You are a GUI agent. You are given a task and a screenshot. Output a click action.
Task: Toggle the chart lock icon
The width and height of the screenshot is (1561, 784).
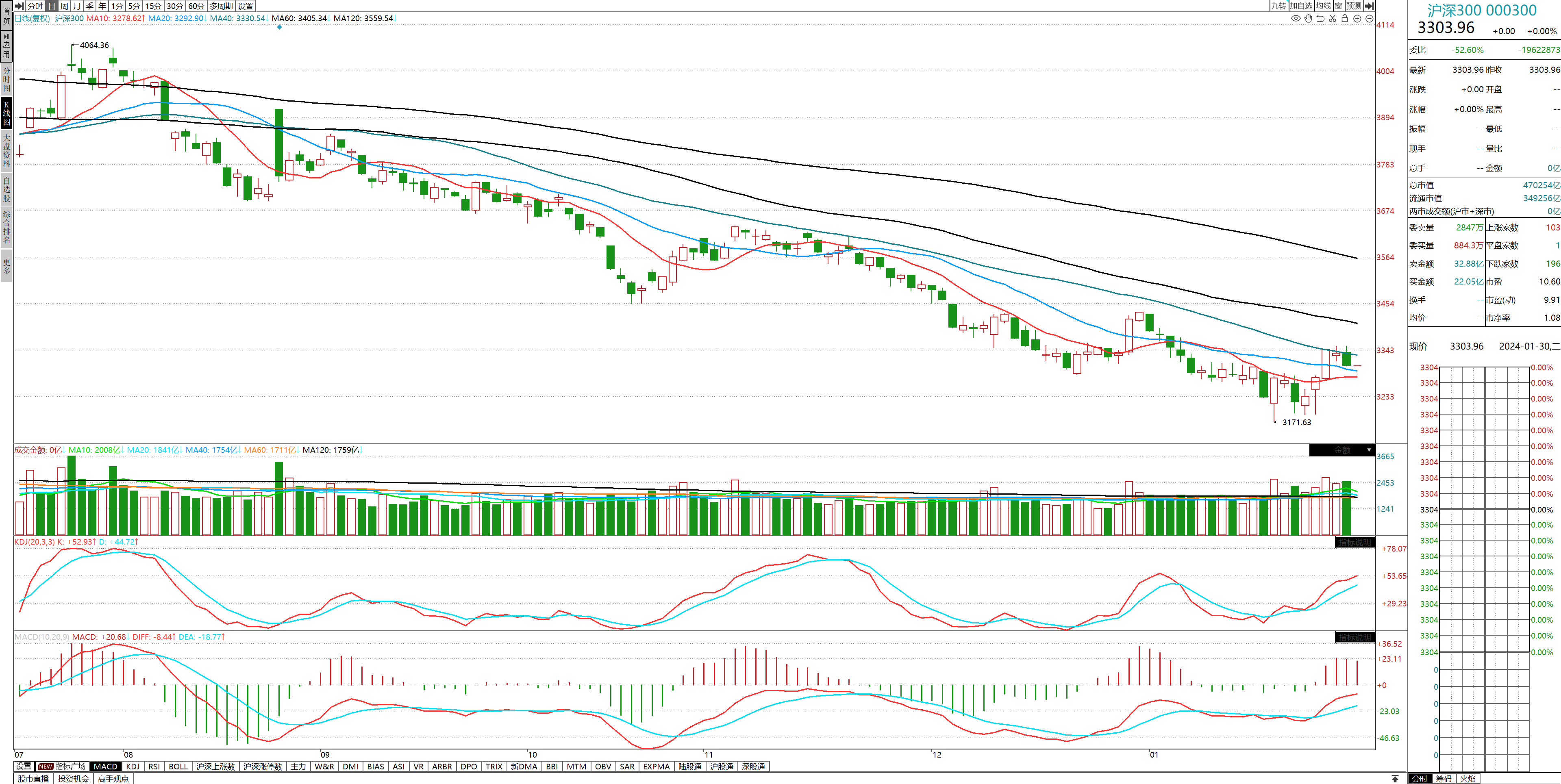[1345, 18]
